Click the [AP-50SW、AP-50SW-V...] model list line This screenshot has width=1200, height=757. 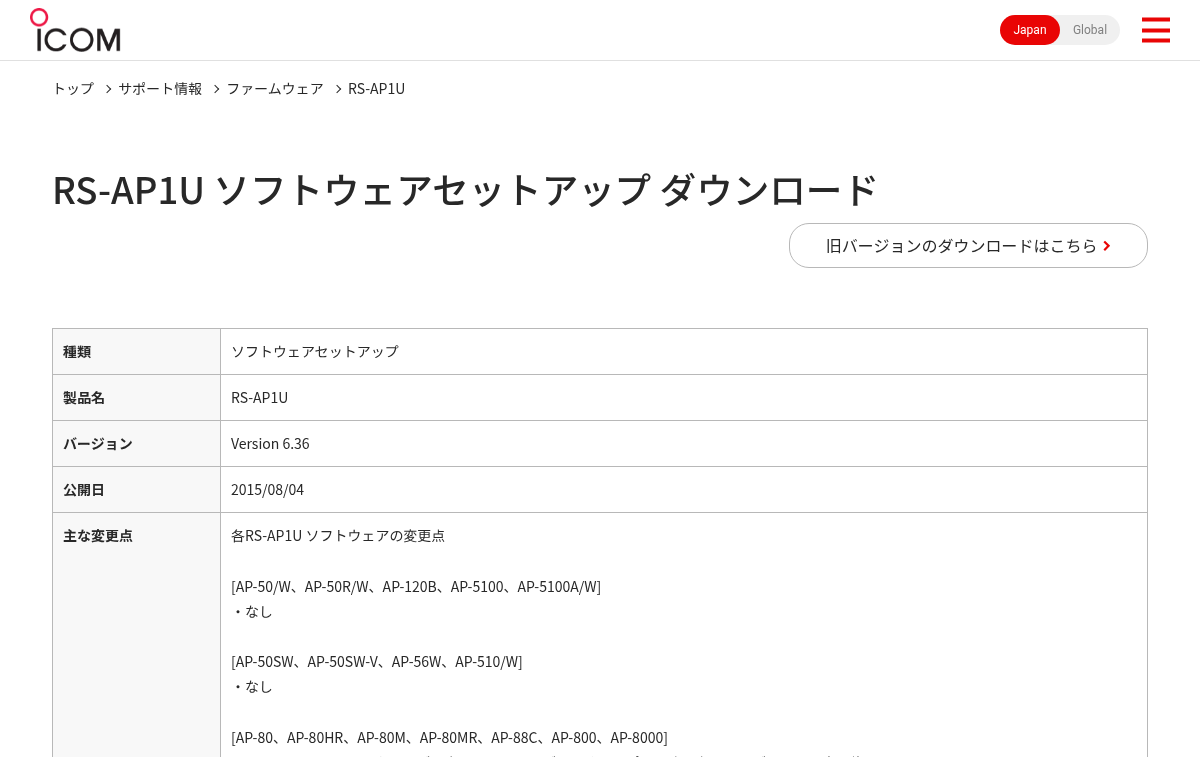pos(377,662)
